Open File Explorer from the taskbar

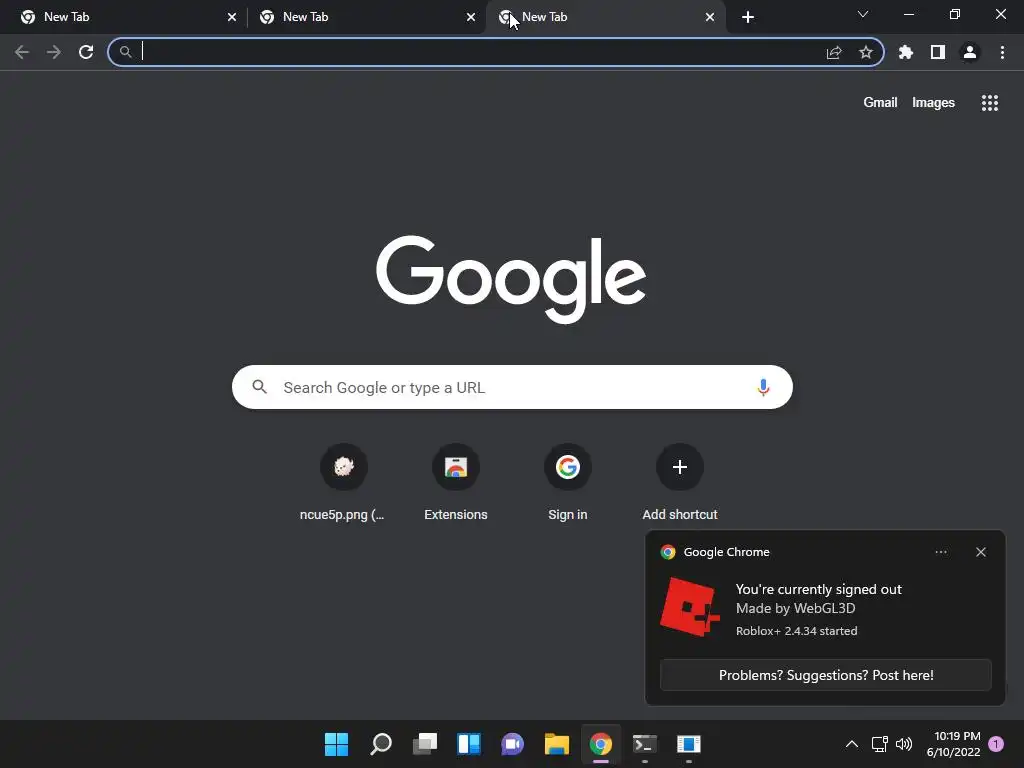pos(557,744)
